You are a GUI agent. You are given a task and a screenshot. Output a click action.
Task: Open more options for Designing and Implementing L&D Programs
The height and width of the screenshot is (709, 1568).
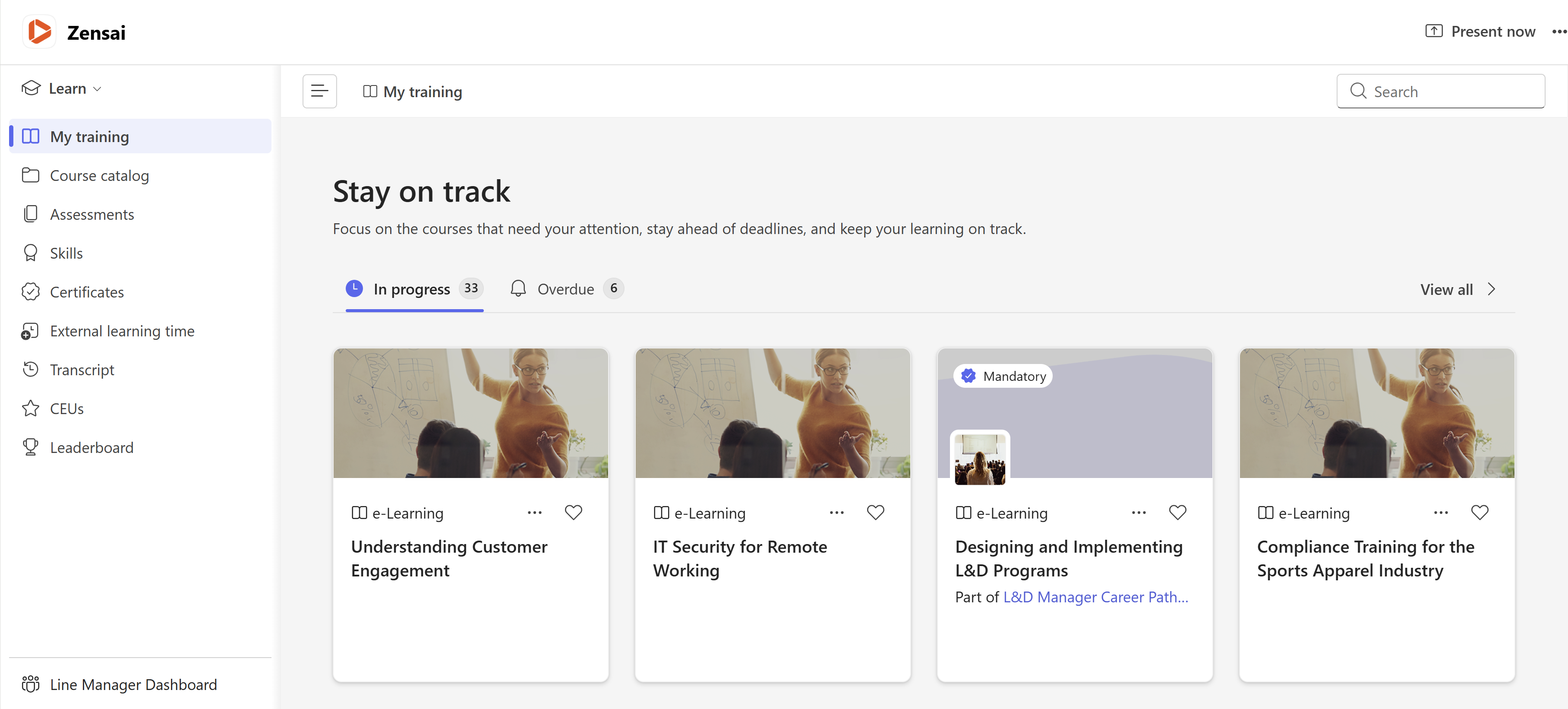[x=1138, y=513]
